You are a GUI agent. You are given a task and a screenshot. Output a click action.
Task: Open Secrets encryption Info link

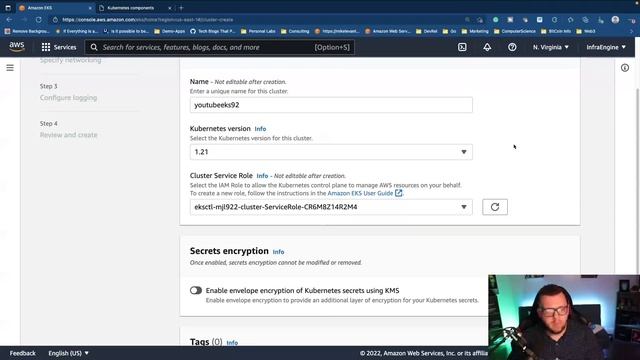[278, 252]
